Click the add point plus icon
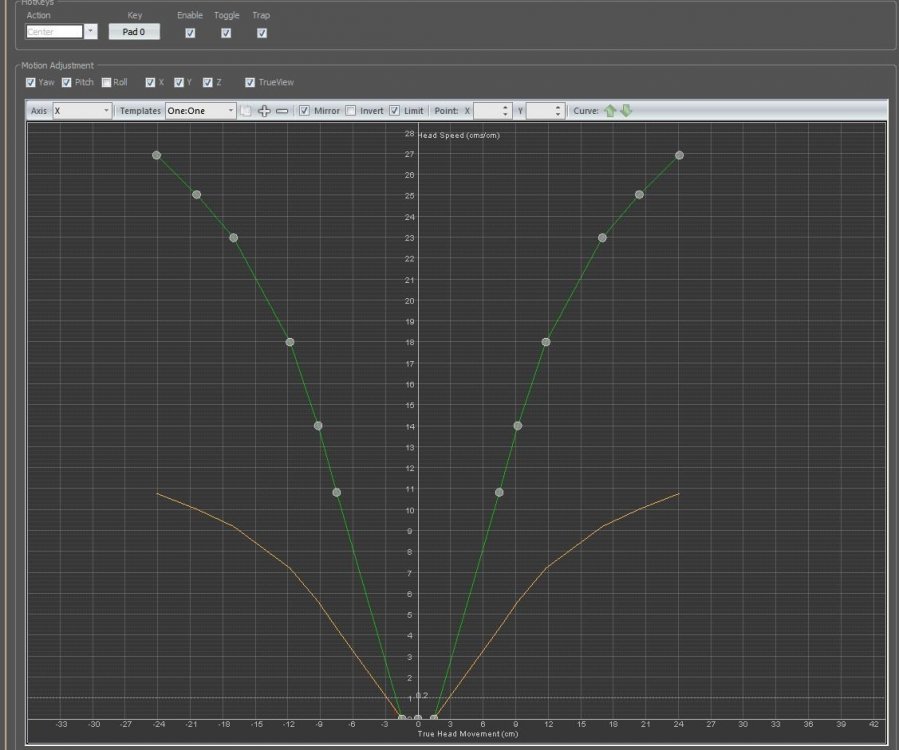The height and width of the screenshot is (750, 899). 264,111
